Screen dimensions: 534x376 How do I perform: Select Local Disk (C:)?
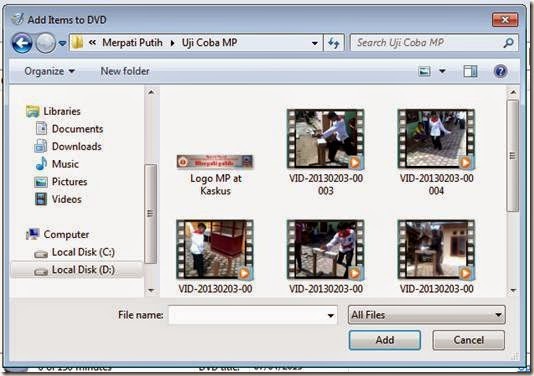point(83,252)
